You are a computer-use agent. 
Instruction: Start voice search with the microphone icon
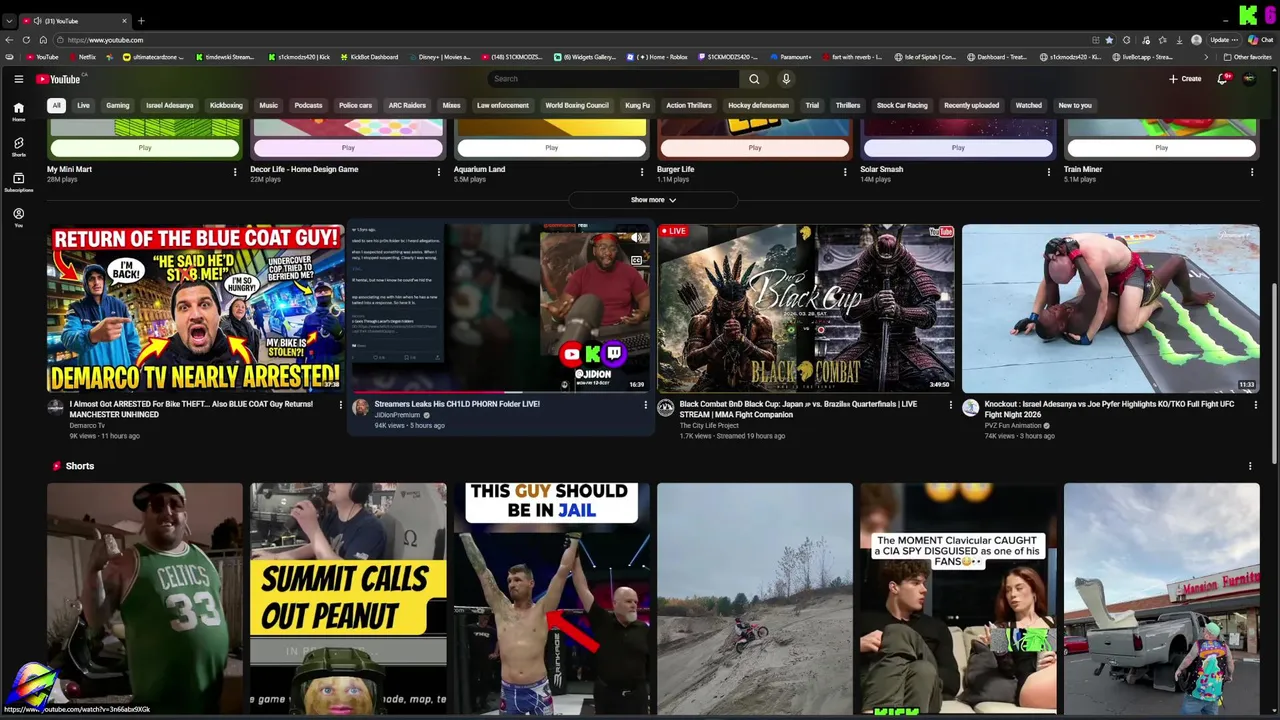(786, 79)
